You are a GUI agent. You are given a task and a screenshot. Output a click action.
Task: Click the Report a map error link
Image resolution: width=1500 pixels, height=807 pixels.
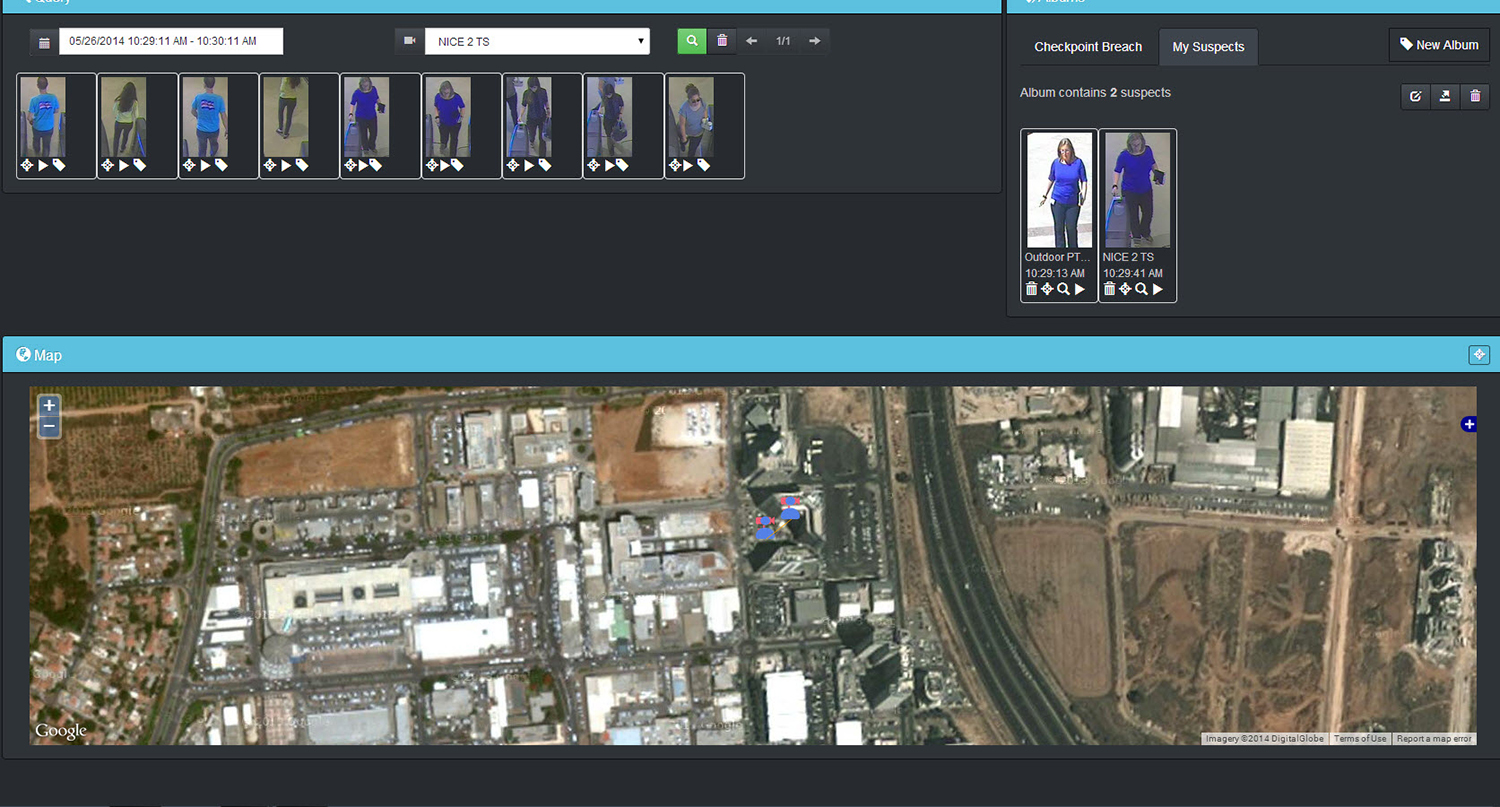[1433, 738]
